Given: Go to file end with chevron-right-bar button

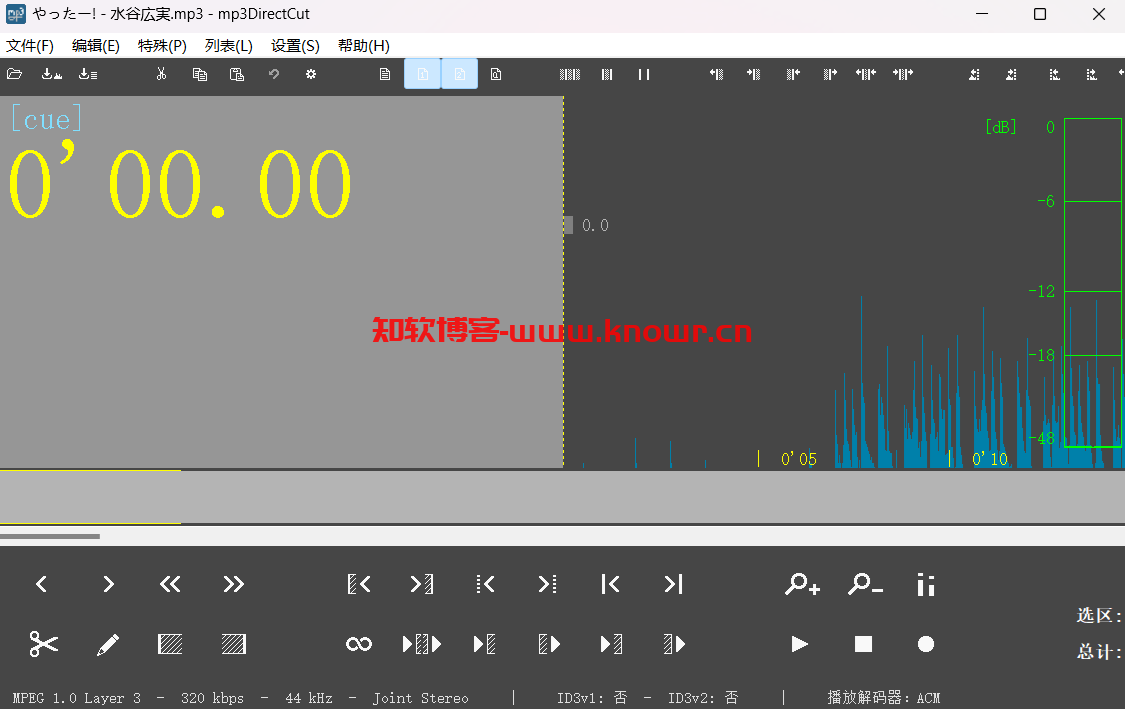Looking at the screenshot, I should coord(674,584).
